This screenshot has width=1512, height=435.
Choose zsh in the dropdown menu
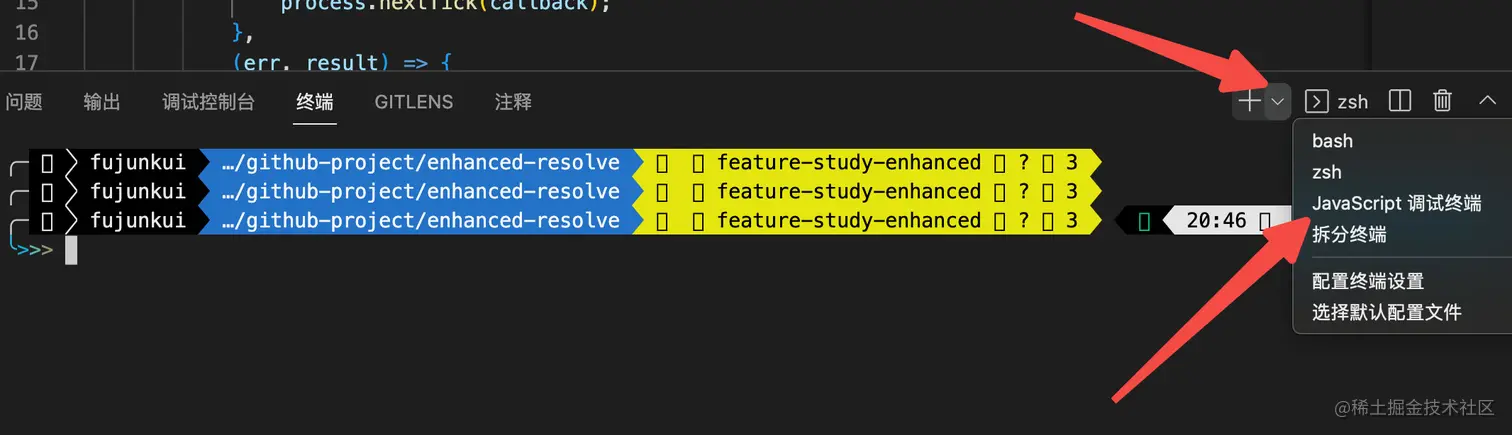click(1327, 172)
